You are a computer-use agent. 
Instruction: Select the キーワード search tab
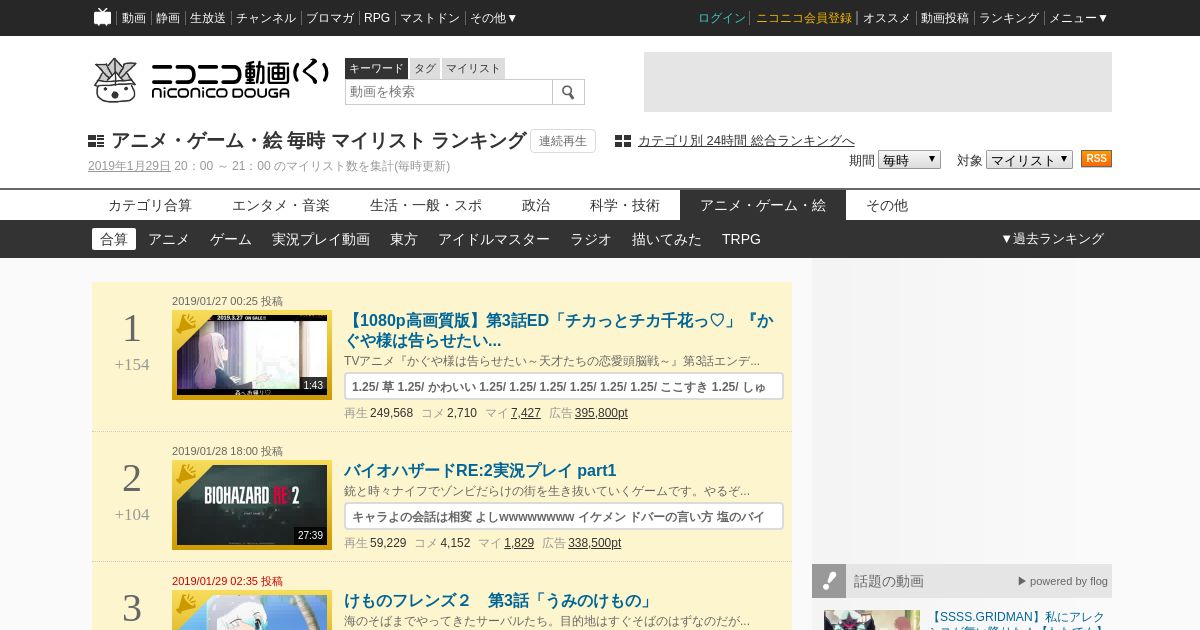tap(376, 68)
